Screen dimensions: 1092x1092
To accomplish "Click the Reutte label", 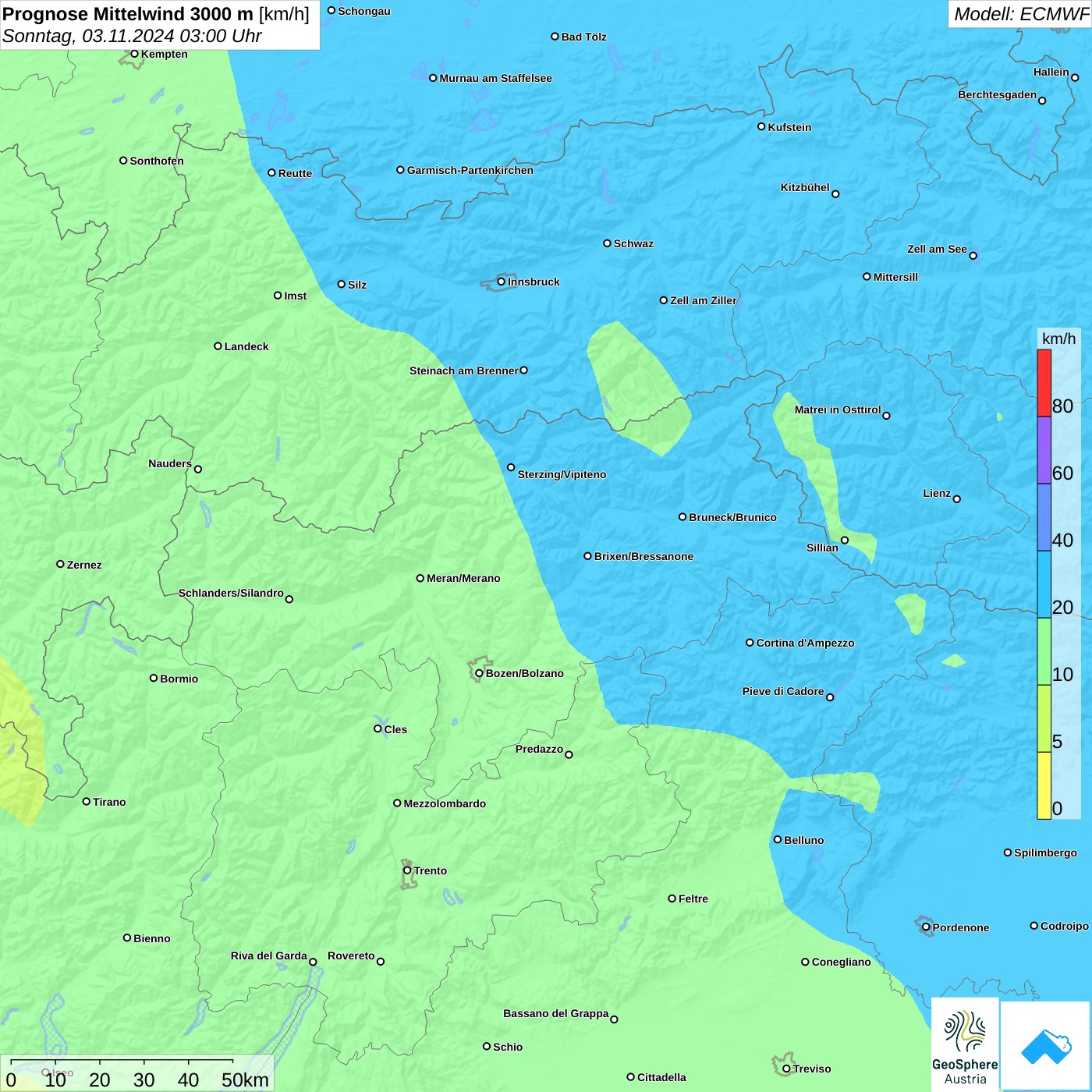I will (295, 173).
